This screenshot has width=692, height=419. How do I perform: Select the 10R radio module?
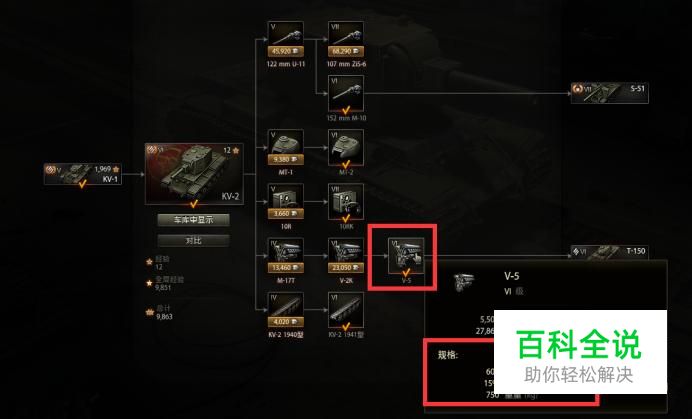coord(286,202)
